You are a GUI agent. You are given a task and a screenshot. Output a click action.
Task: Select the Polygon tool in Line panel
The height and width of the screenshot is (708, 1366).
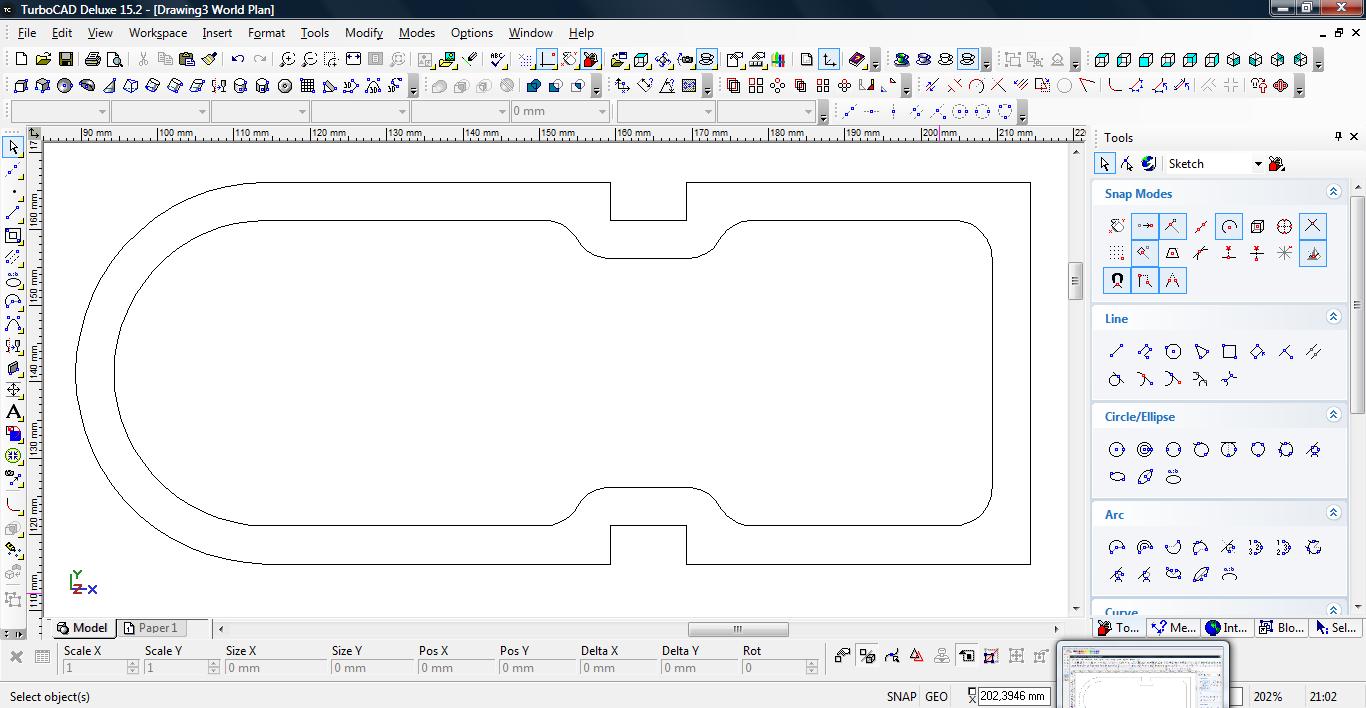(1173, 351)
